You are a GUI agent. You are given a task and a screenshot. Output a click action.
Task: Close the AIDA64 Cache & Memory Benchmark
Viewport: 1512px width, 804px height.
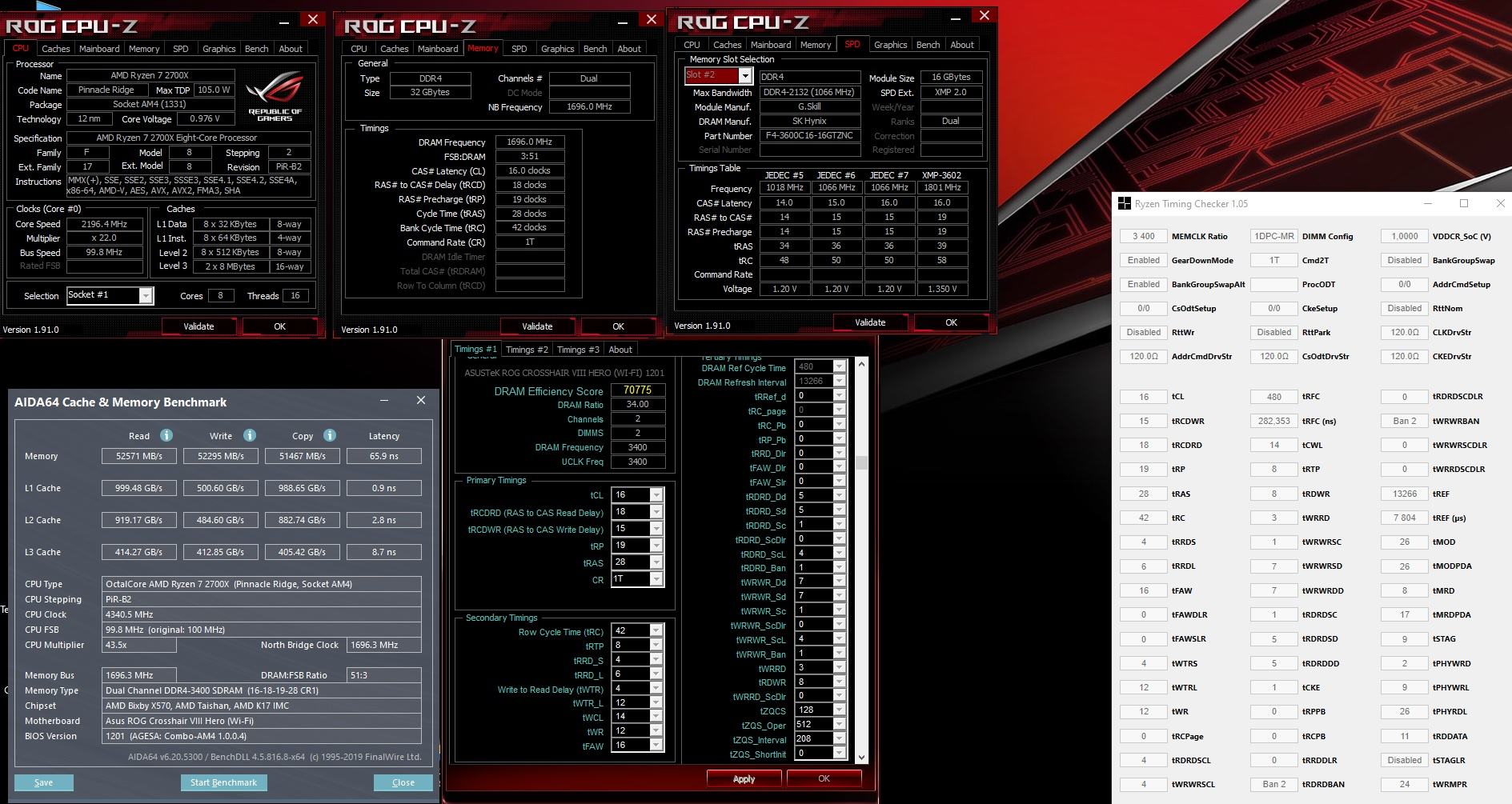421,401
